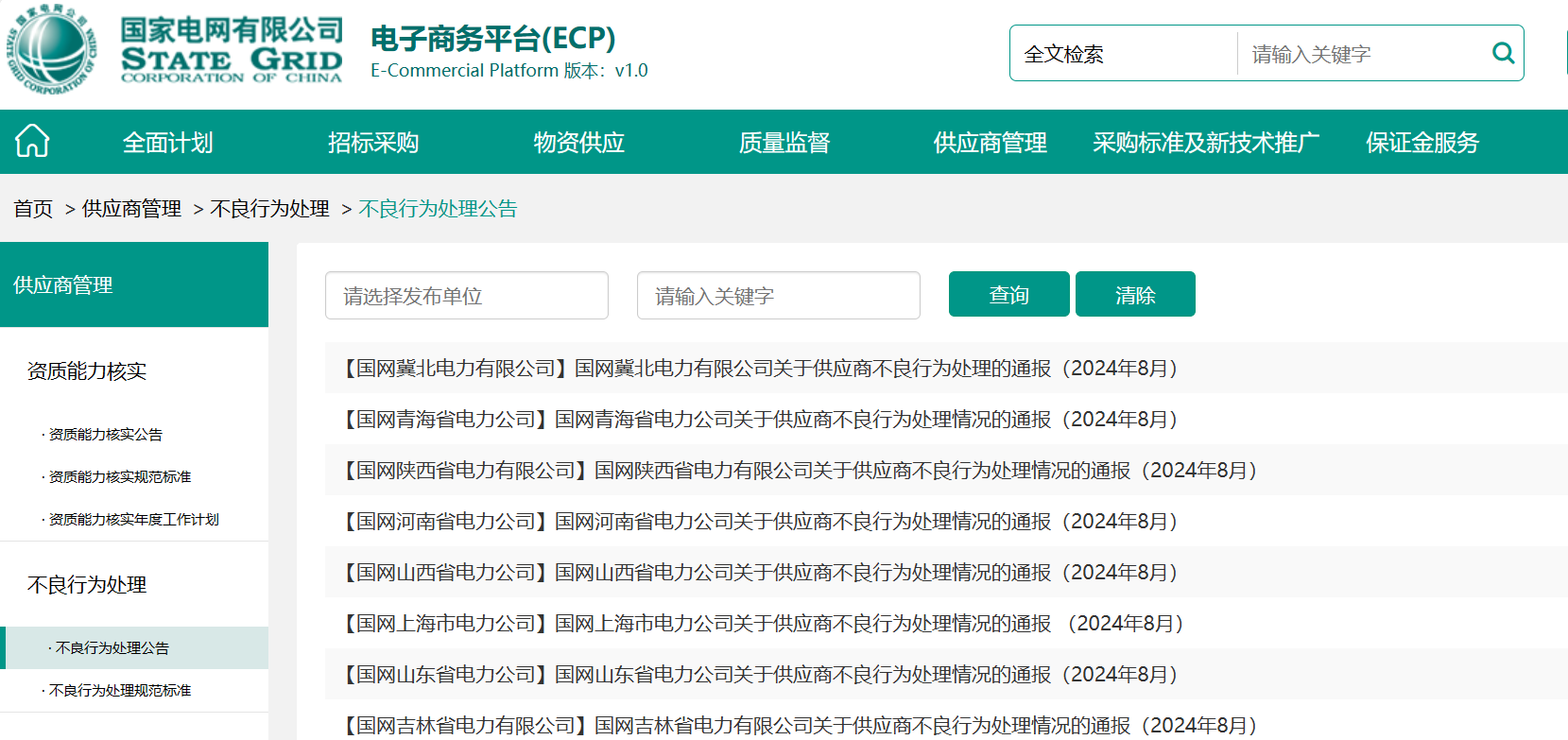Click the search magnifier icon
This screenshot has width=1568, height=740.
coord(1503,53)
